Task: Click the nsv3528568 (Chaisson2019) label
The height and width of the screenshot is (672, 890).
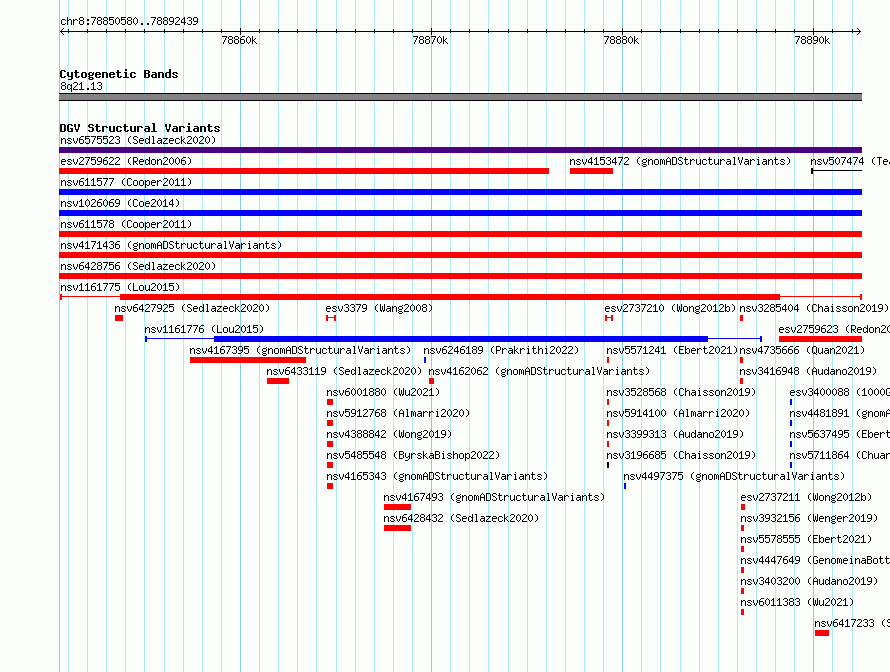Action: pos(681,392)
